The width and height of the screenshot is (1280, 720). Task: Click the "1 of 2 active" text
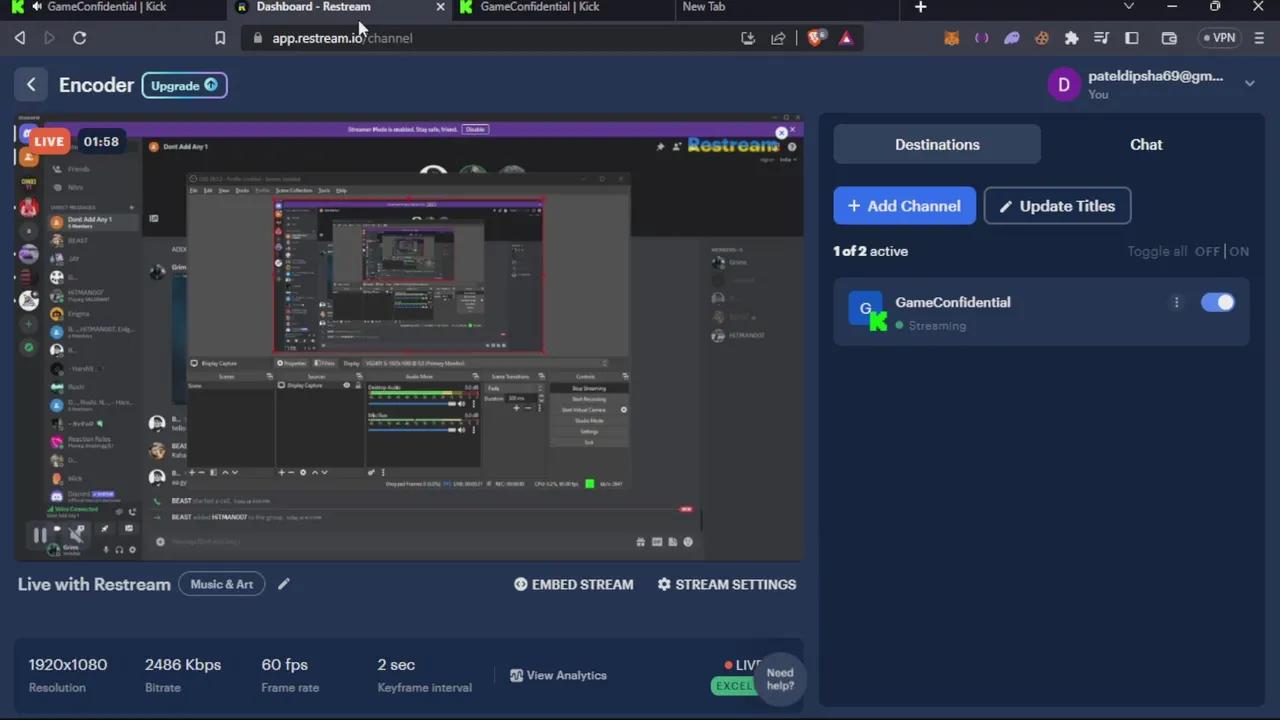tap(871, 251)
